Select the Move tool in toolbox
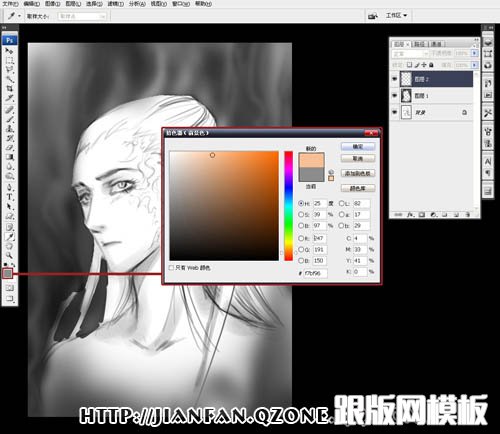This screenshot has height=434, width=500. (x=9, y=51)
